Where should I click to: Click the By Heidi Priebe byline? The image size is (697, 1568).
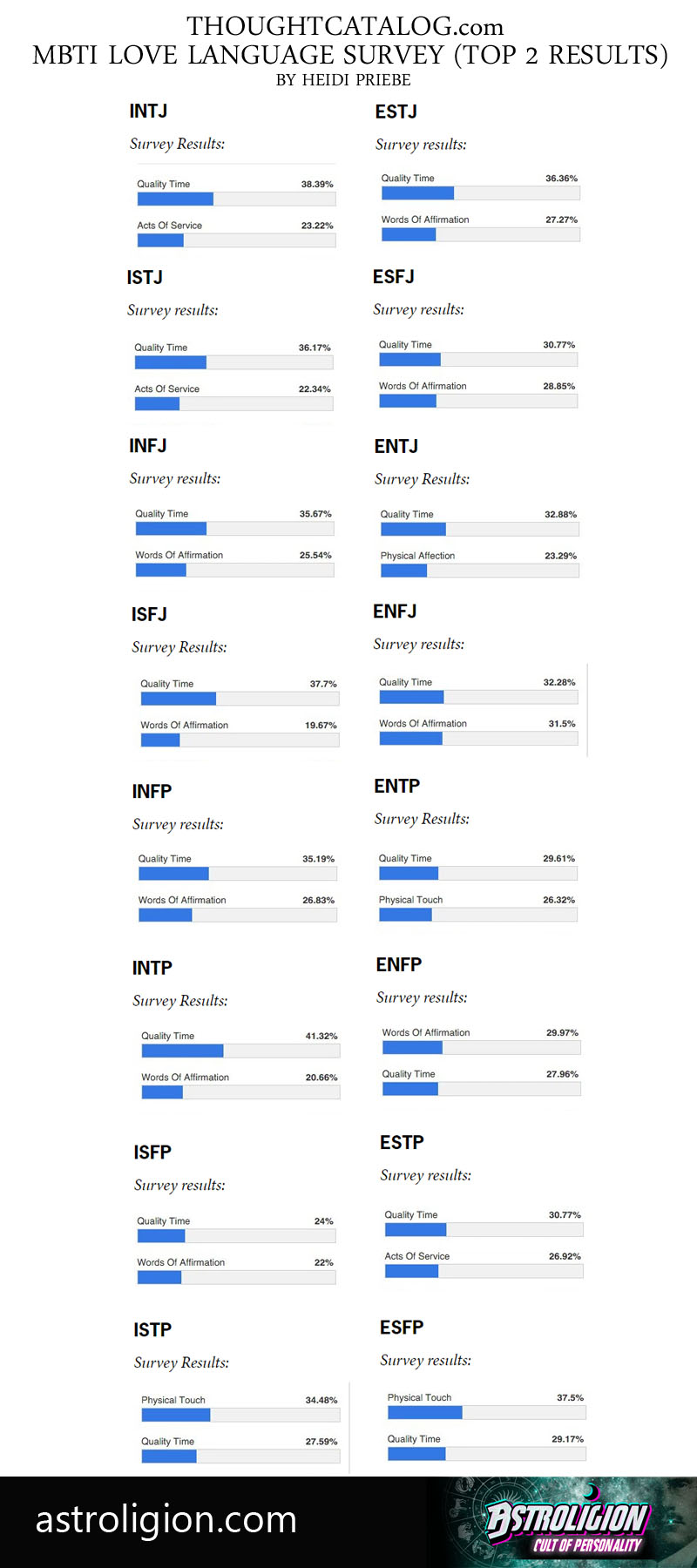click(x=343, y=80)
